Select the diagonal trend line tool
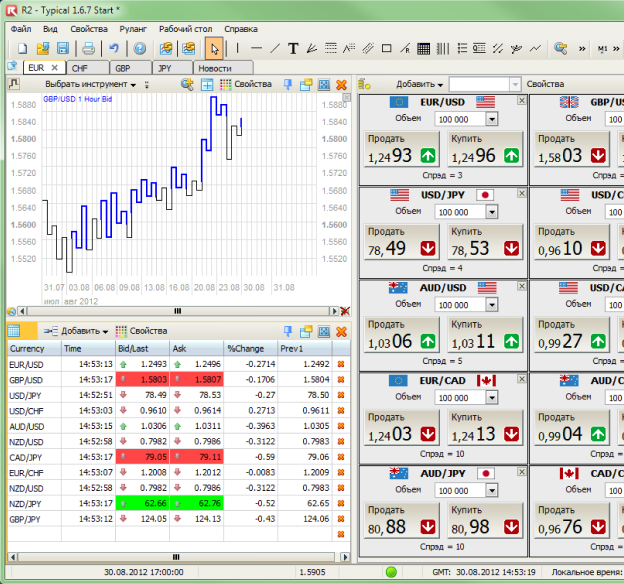This screenshot has width=624, height=584. click(x=275, y=49)
